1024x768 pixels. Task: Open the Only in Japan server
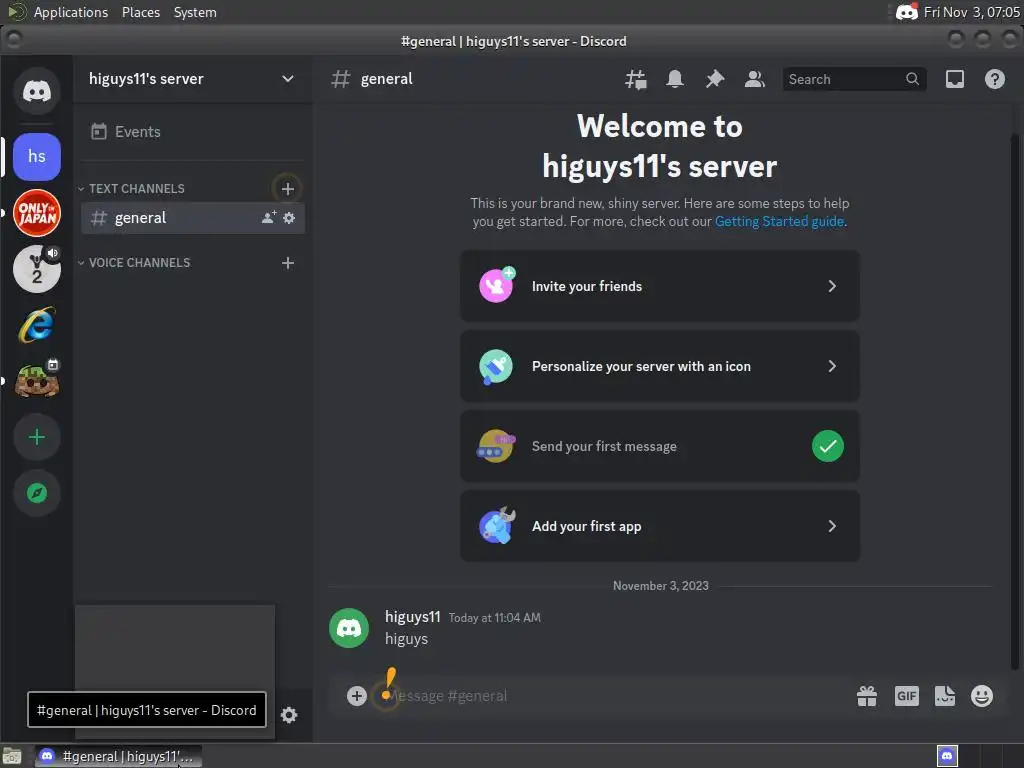(37, 213)
